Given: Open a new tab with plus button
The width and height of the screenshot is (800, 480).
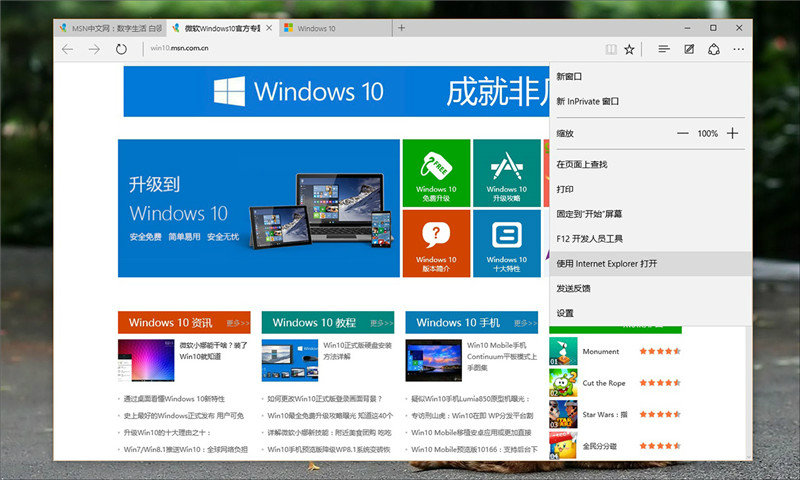Looking at the screenshot, I should pyautogui.click(x=402, y=28).
